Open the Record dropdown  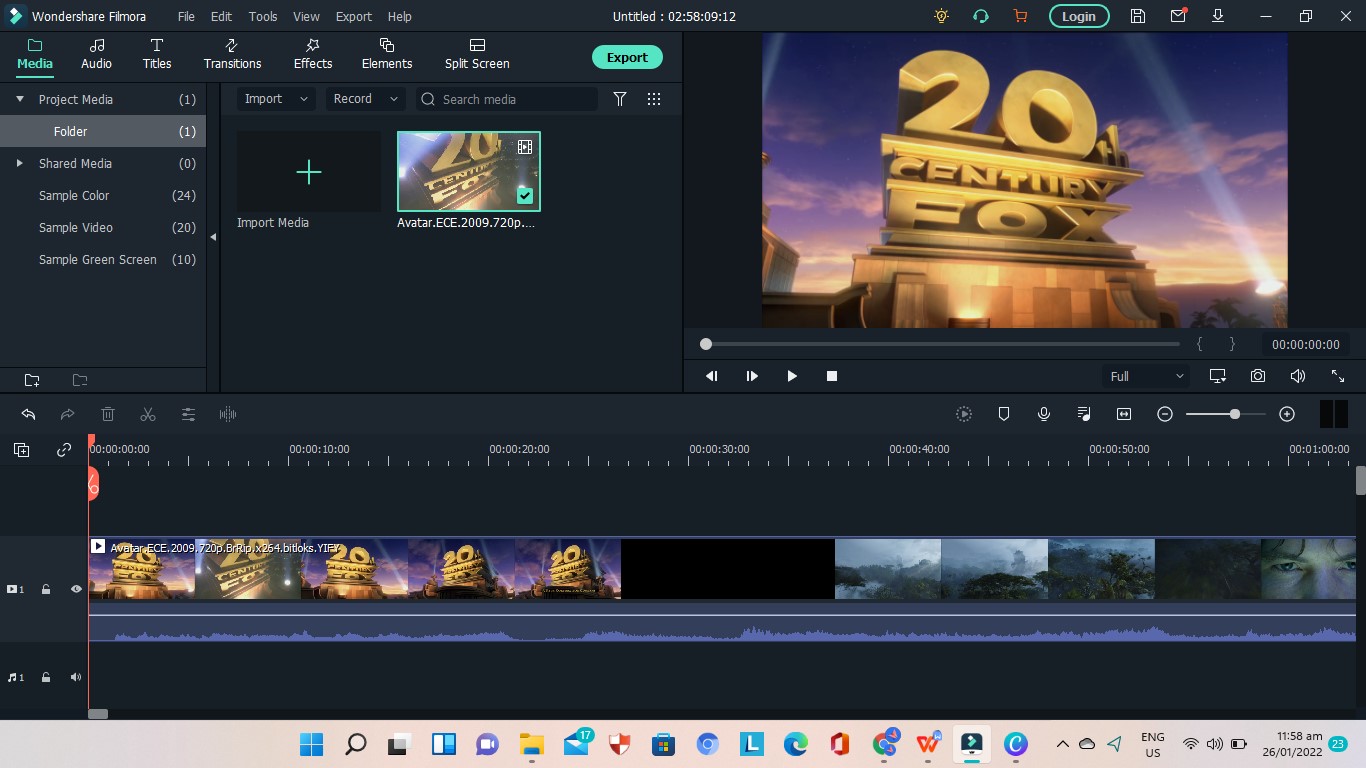coord(366,99)
